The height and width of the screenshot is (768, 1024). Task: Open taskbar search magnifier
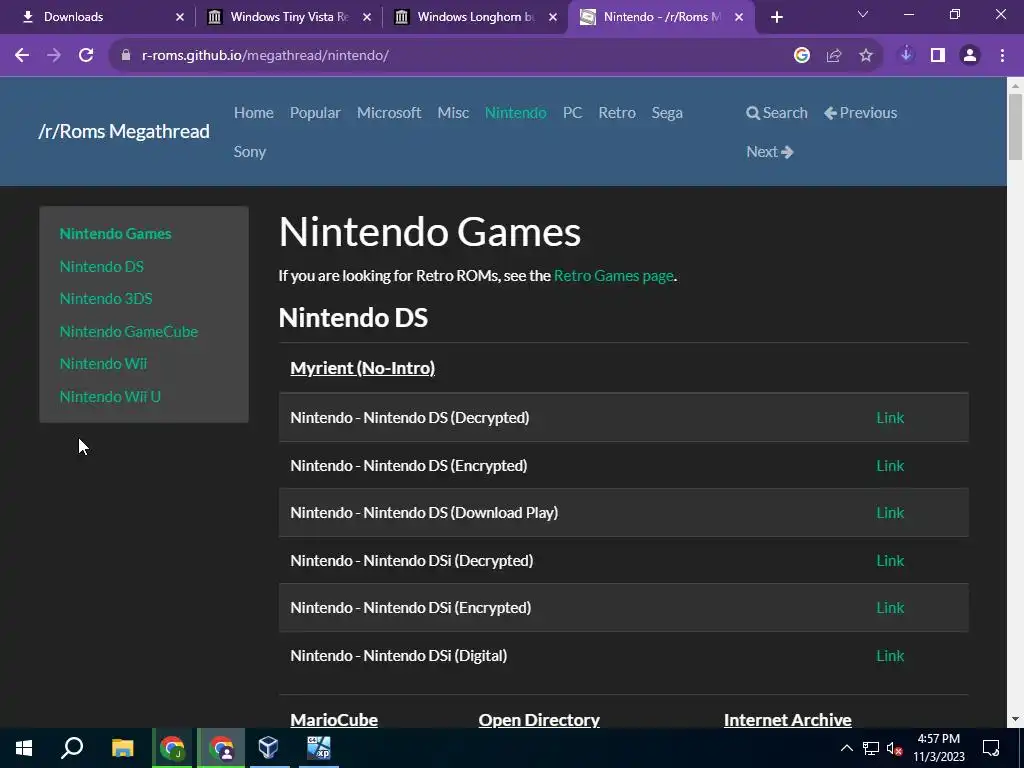pyautogui.click(x=72, y=748)
